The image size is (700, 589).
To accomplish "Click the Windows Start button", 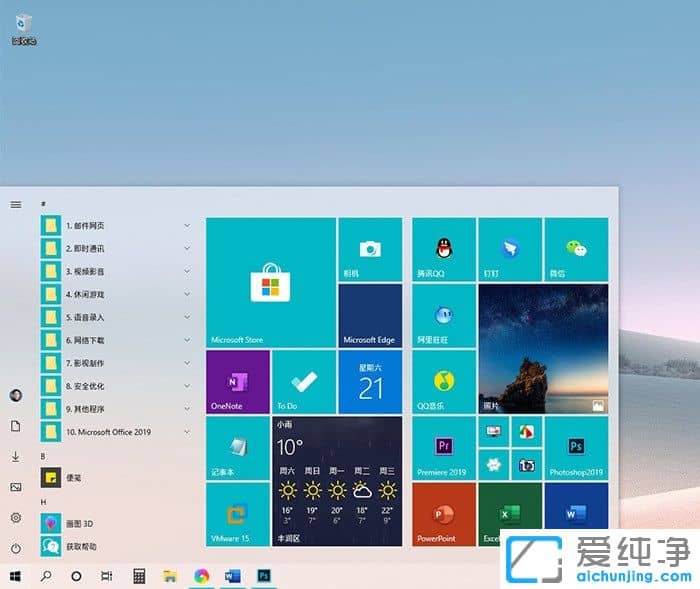I will [15, 576].
